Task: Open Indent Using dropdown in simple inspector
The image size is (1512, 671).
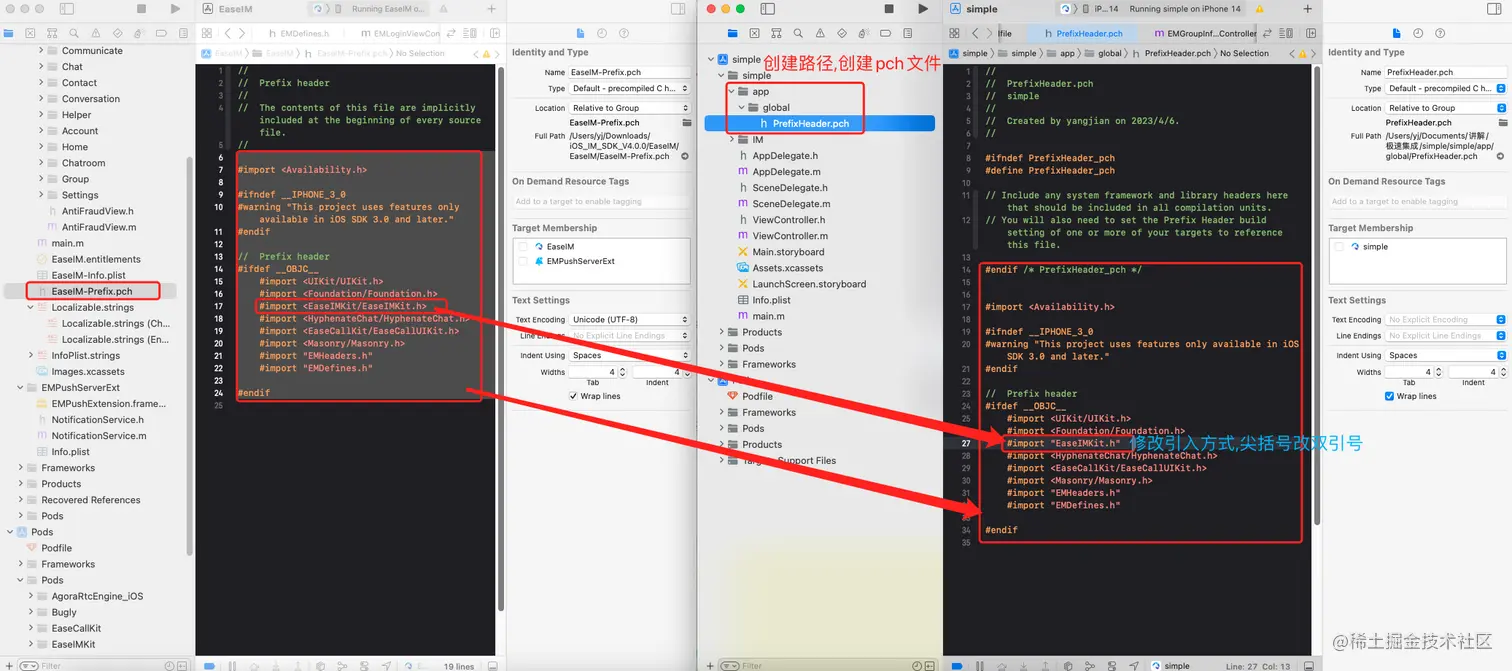Action: (1445, 355)
